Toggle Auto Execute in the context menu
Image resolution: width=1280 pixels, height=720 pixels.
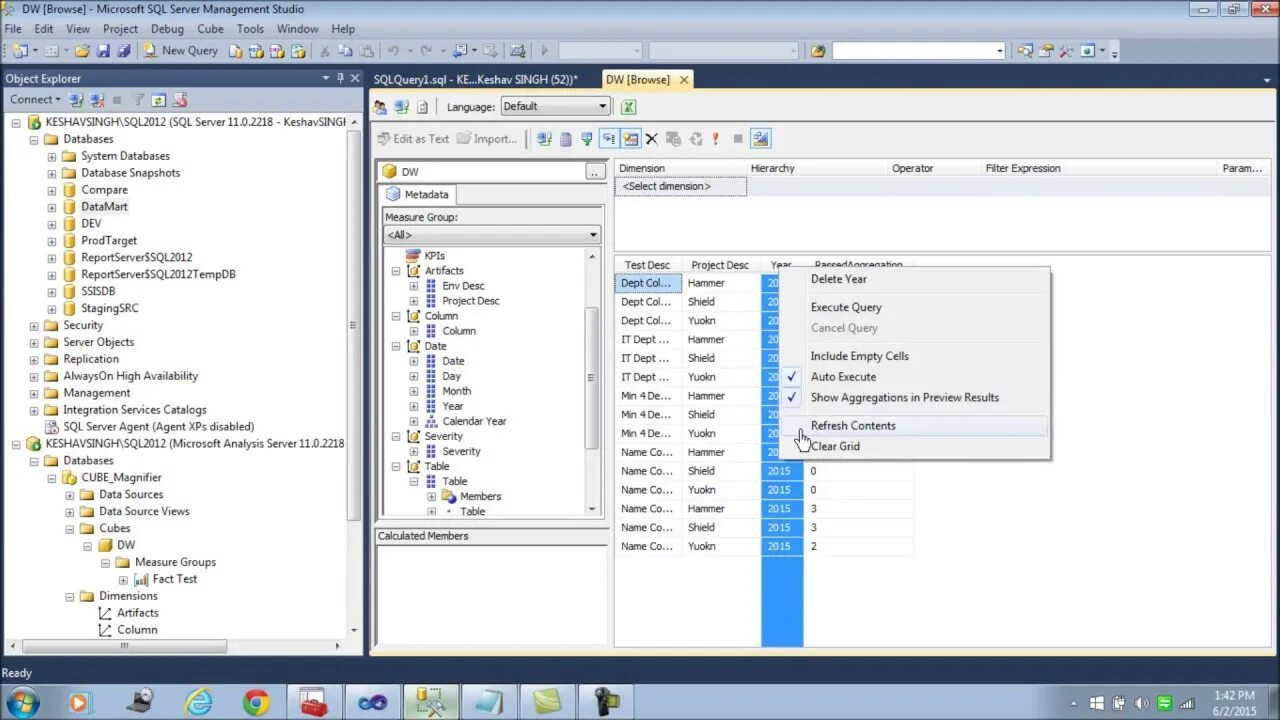tap(915, 377)
